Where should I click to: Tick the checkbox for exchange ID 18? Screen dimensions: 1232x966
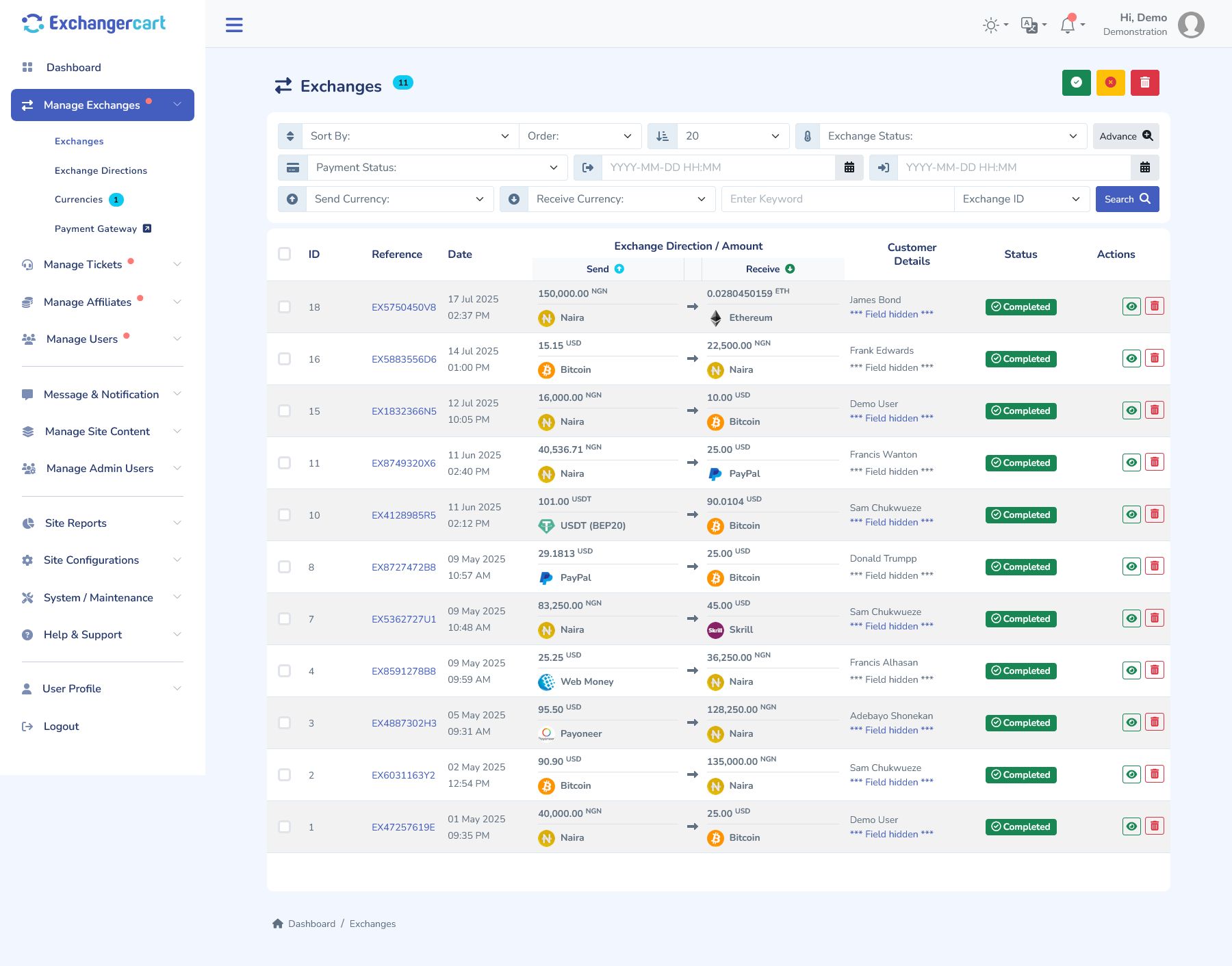(x=285, y=307)
